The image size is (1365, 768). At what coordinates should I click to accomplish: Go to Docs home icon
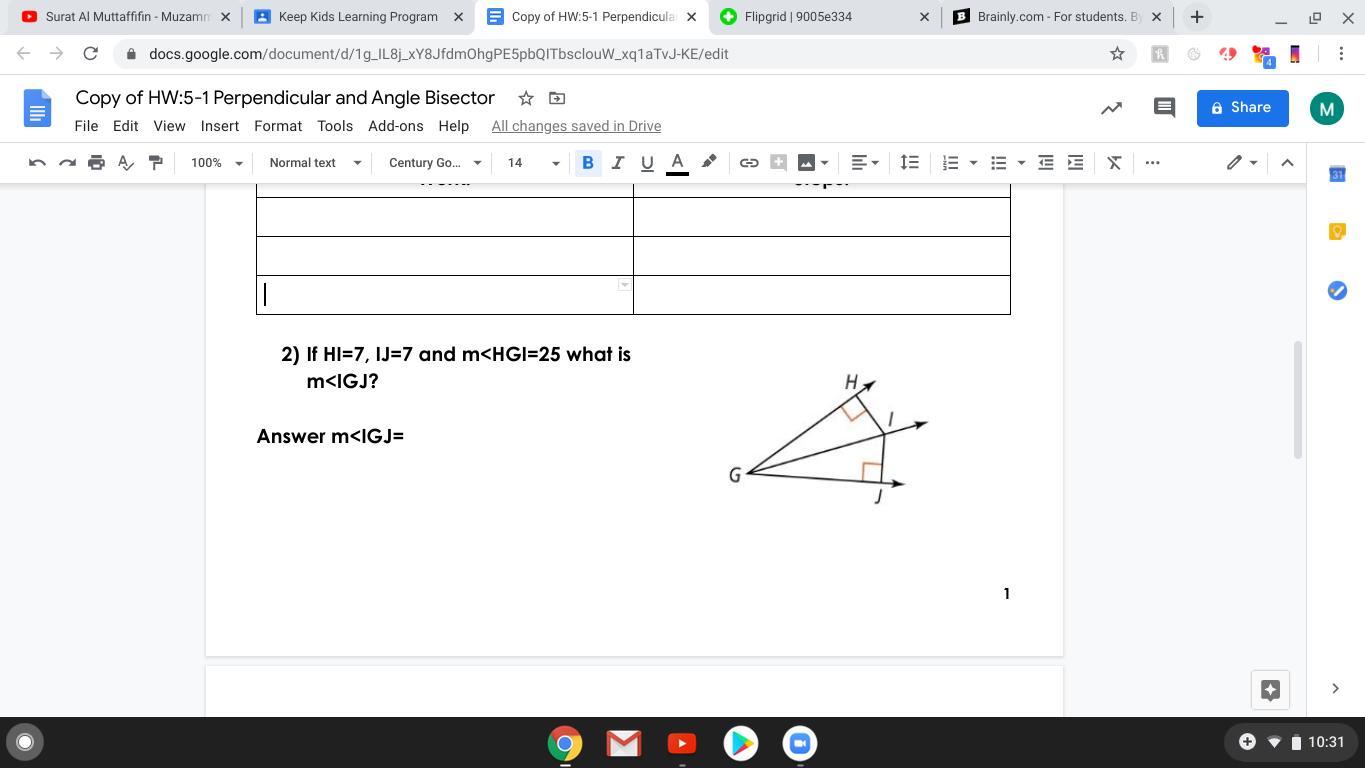pos(37,108)
